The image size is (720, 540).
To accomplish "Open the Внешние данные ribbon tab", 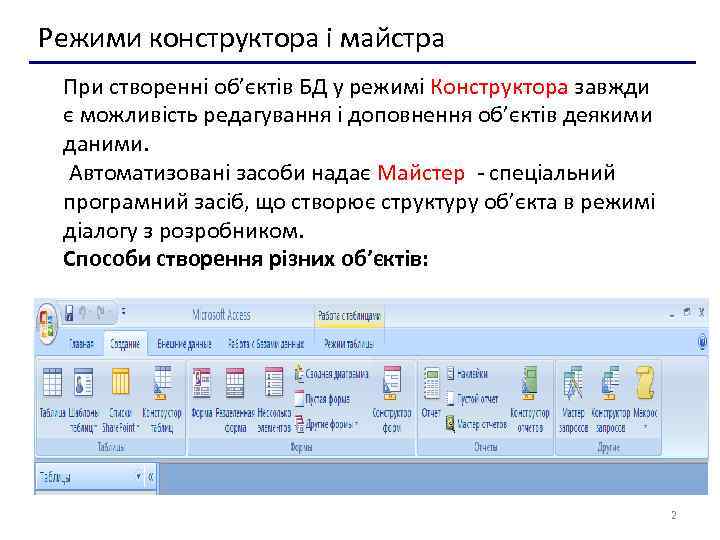I will (184, 344).
